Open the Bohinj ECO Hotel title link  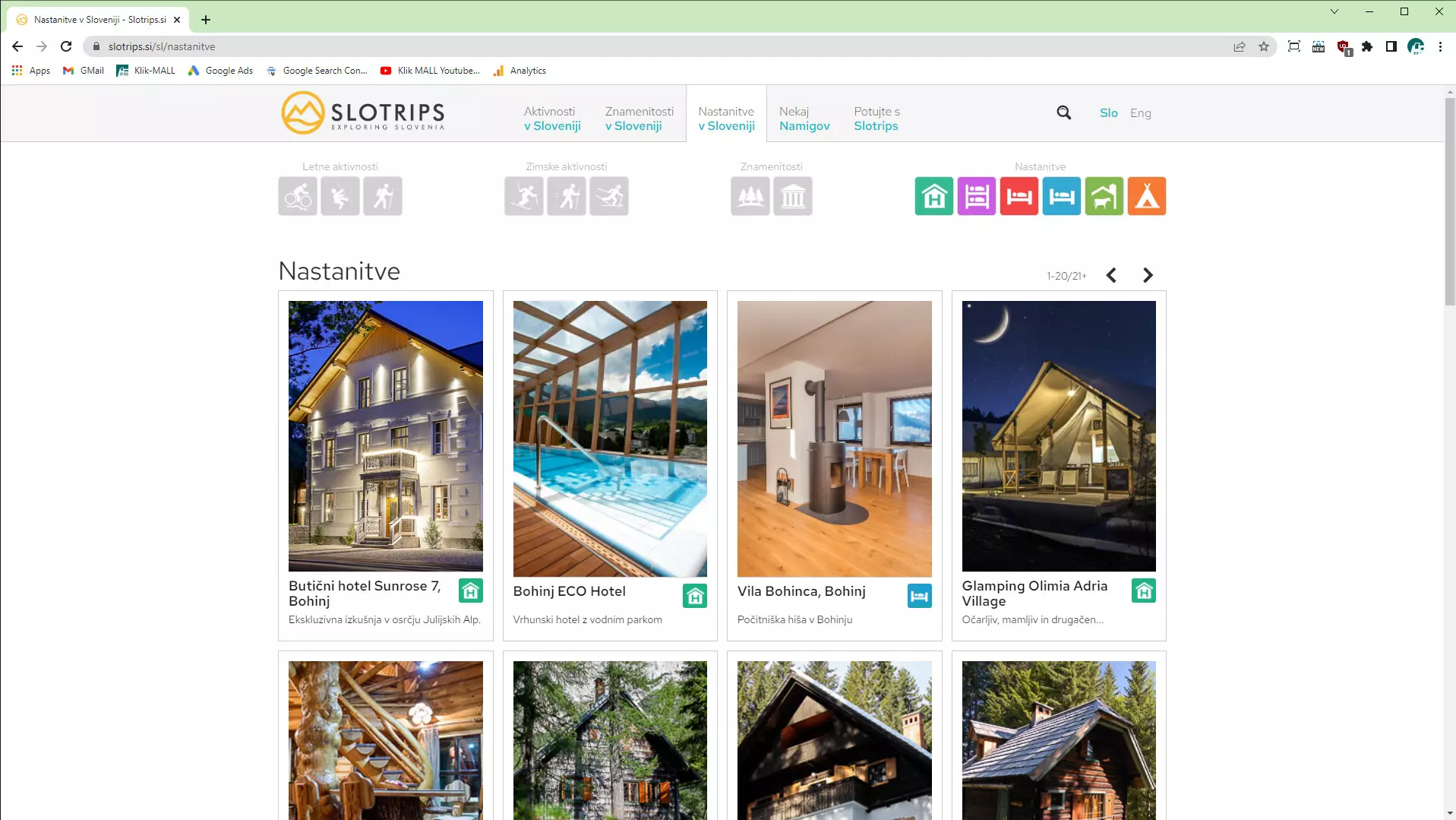(569, 591)
